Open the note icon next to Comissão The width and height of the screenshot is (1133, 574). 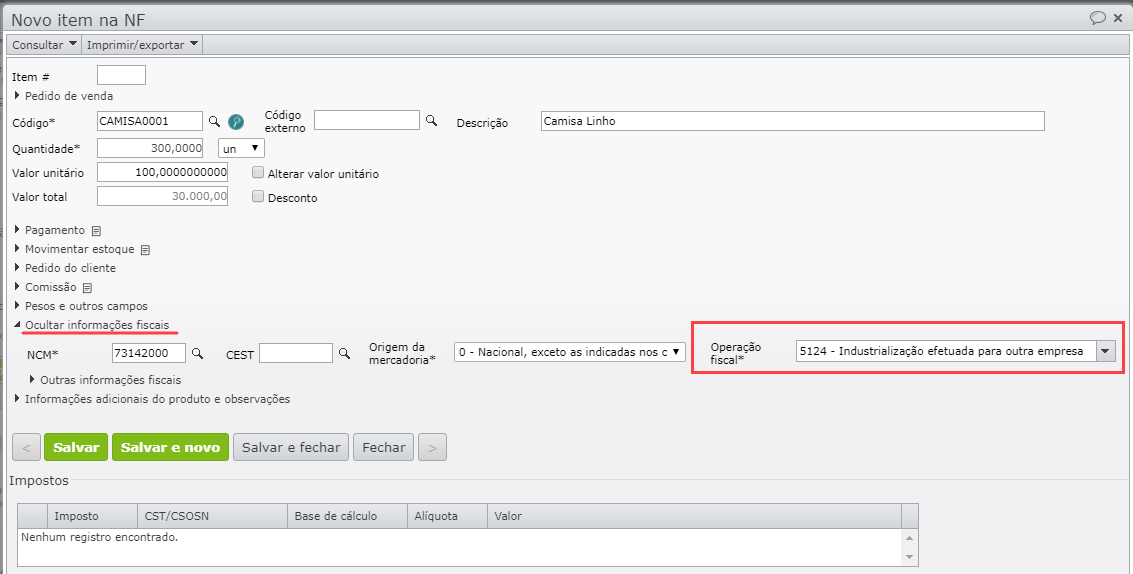click(x=87, y=288)
